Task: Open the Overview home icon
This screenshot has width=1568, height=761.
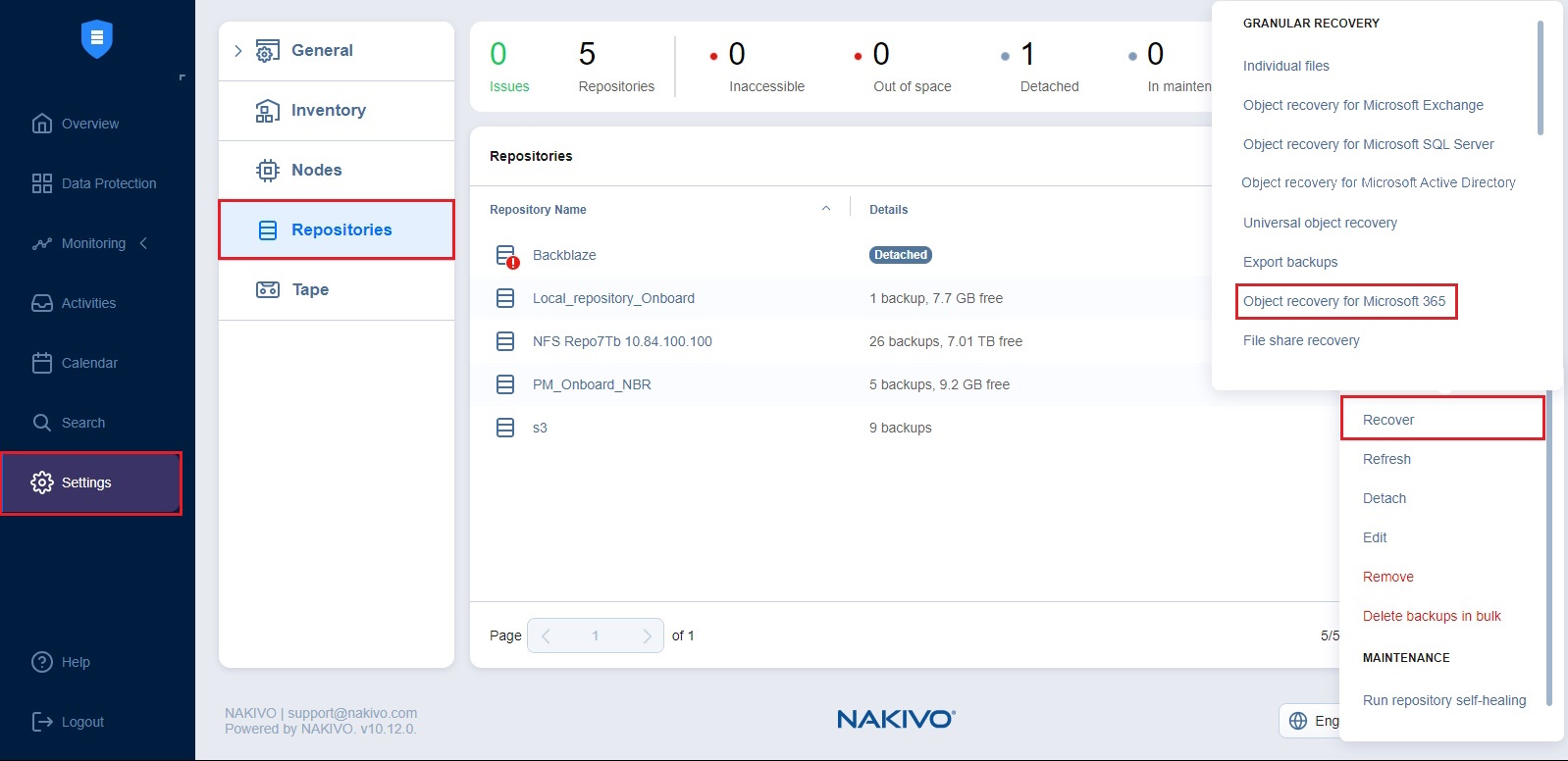Action: tap(42, 124)
